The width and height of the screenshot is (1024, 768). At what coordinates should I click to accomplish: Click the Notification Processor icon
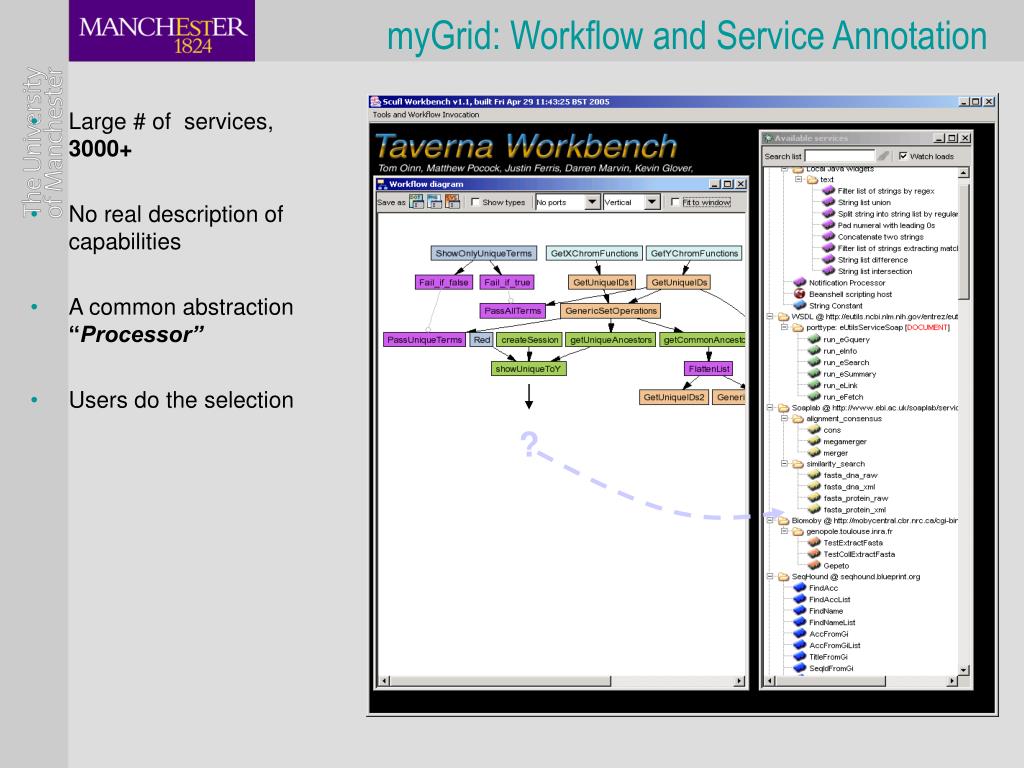point(799,282)
